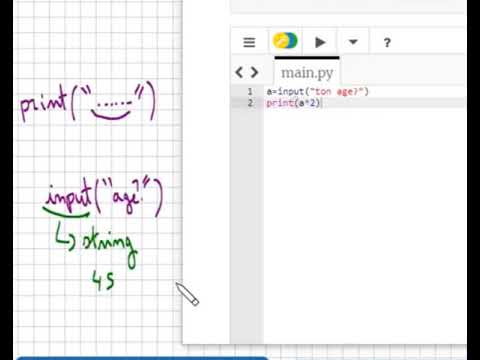The image size is (480, 360).
Task: Click line number 1 in the gutter
Action: pyautogui.click(x=250, y=91)
